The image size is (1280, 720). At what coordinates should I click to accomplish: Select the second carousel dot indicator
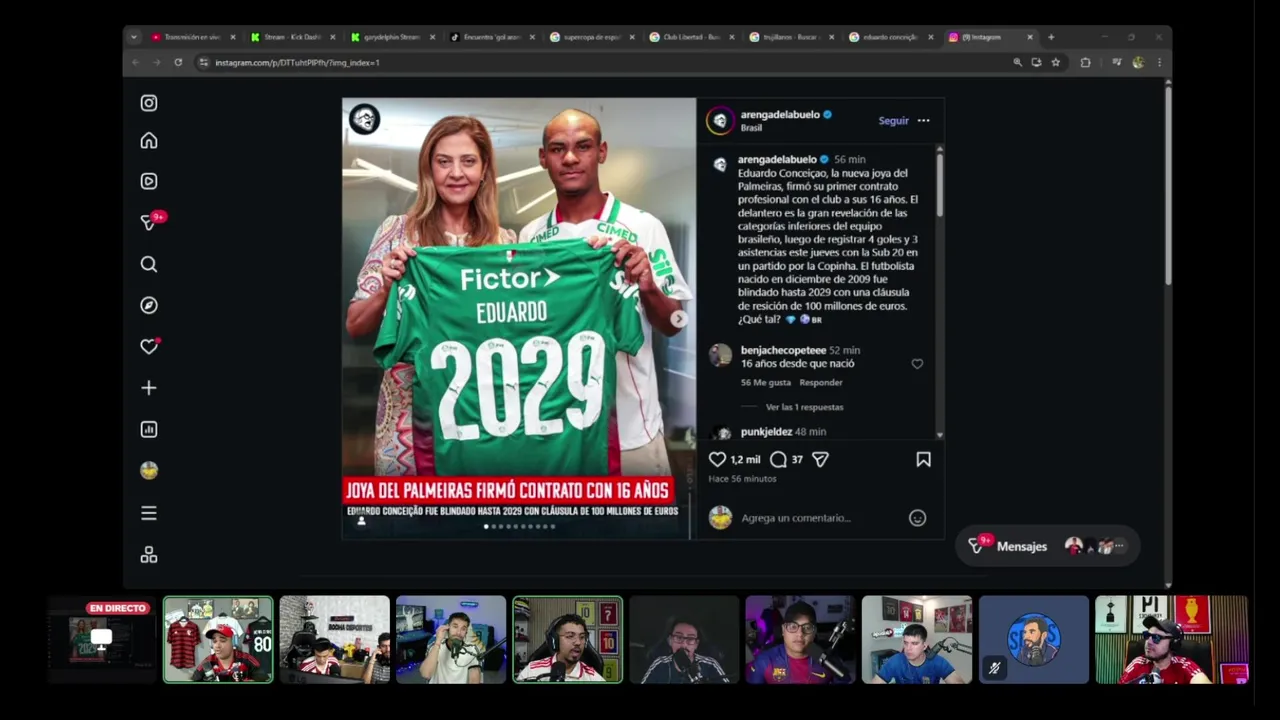click(493, 526)
